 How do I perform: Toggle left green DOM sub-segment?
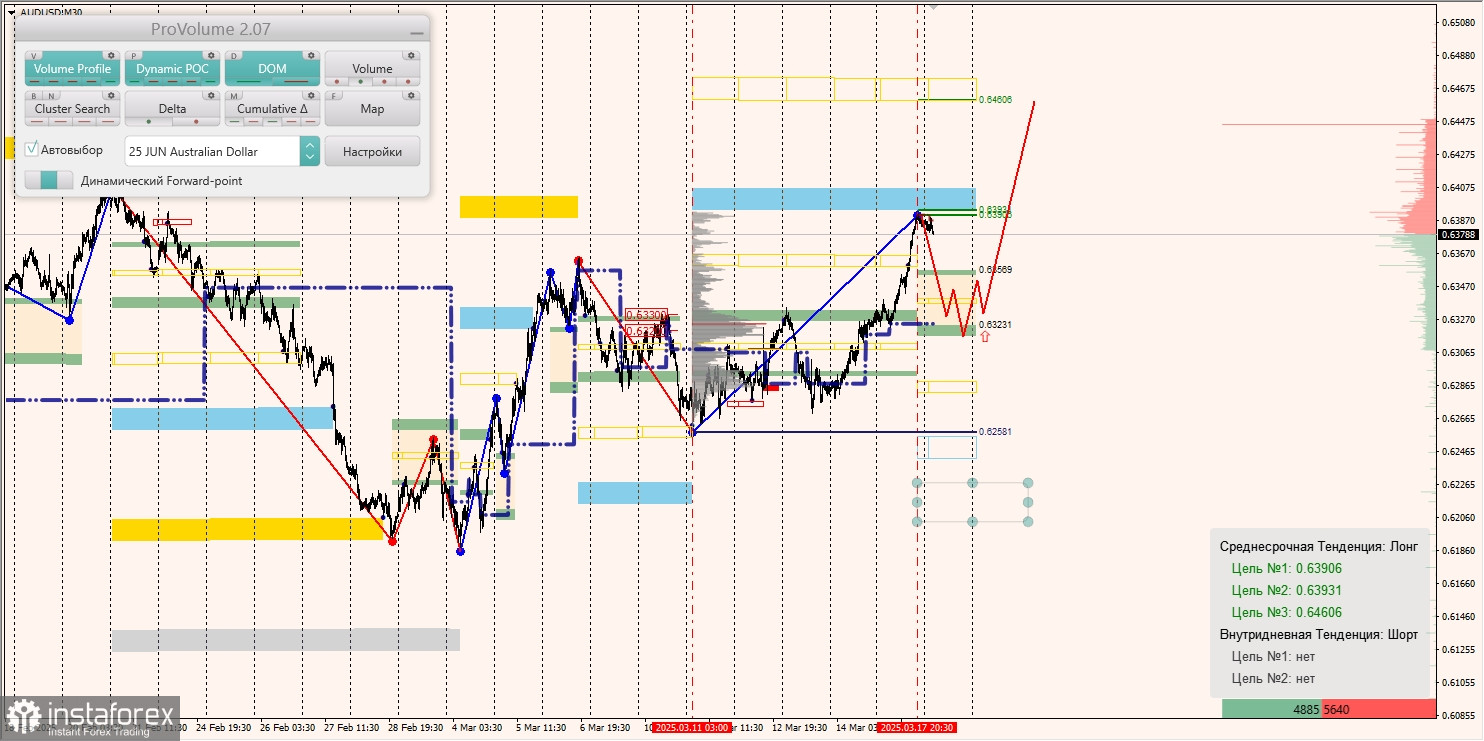tap(248, 81)
